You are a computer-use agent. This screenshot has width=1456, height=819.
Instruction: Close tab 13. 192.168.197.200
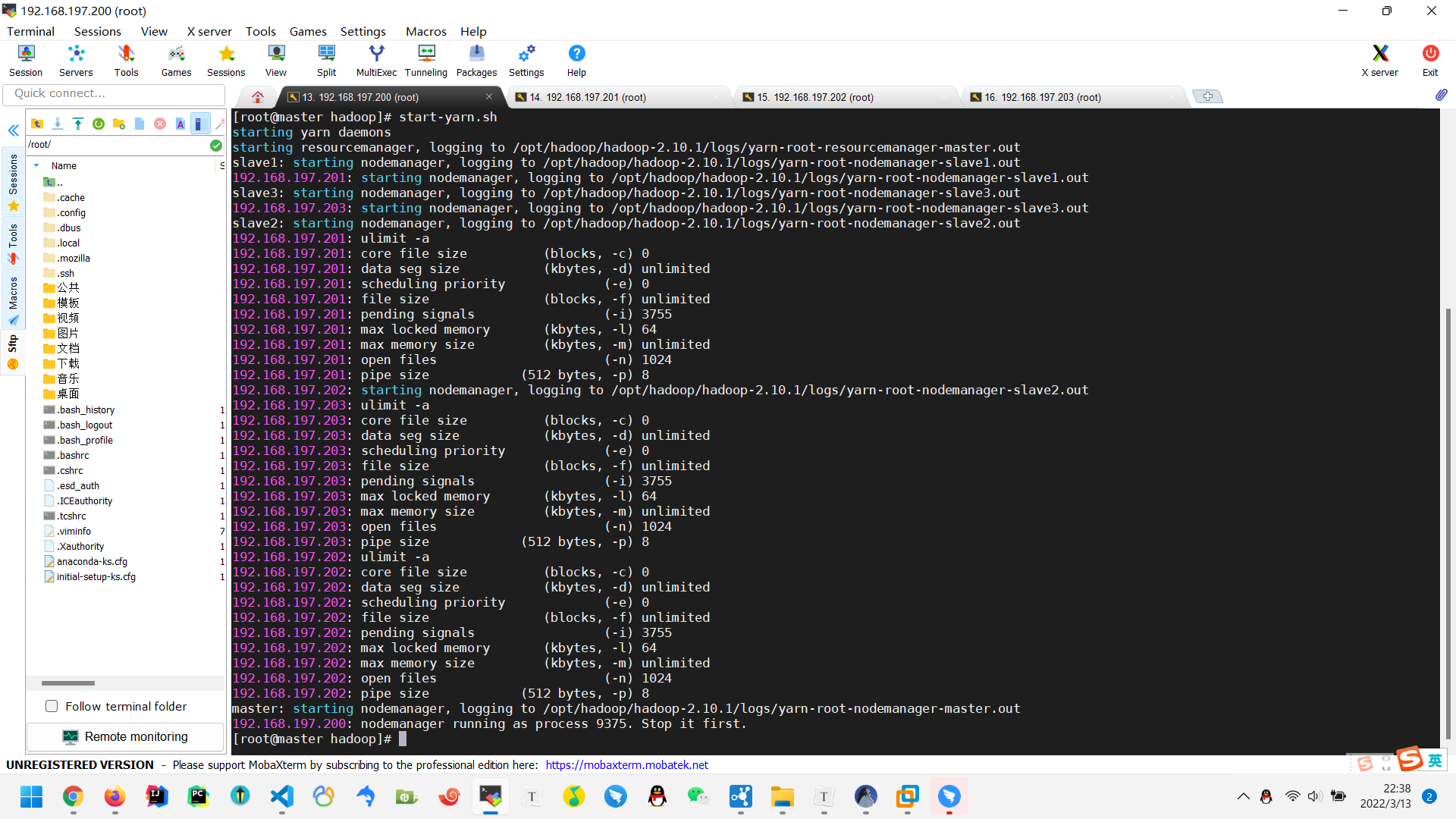pyautogui.click(x=489, y=96)
